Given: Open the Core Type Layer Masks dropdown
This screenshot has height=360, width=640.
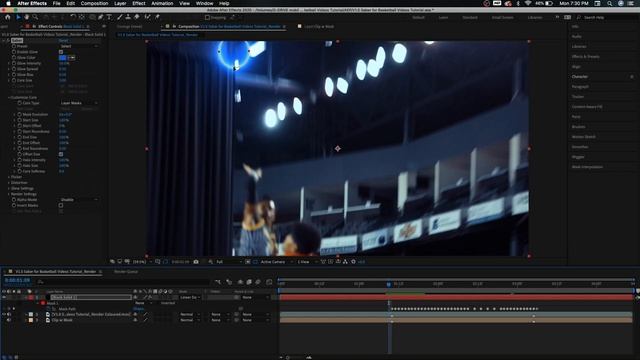Looking at the screenshot, I should tap(79, 103).
